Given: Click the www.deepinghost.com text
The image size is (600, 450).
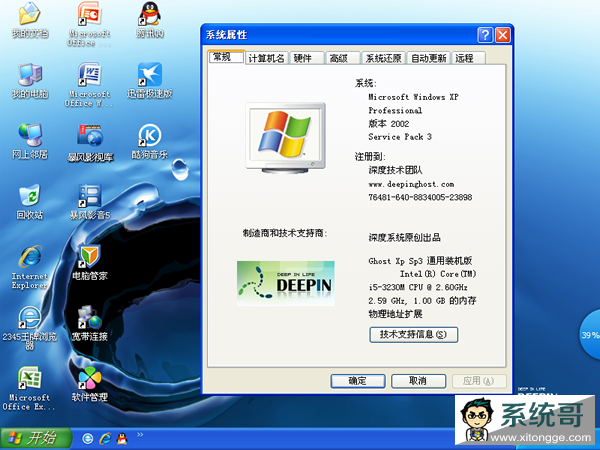Looking at the screenshot, I should [411, 184].
